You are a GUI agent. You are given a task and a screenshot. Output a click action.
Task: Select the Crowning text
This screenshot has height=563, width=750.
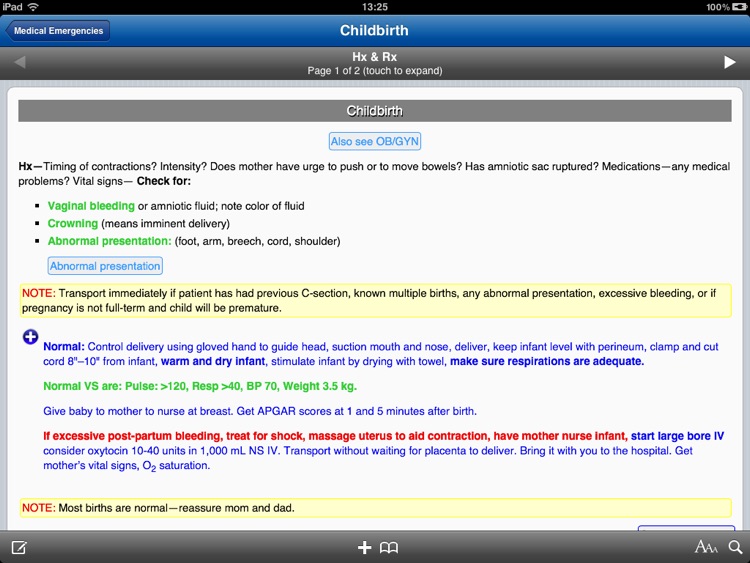tap(73, 223)
